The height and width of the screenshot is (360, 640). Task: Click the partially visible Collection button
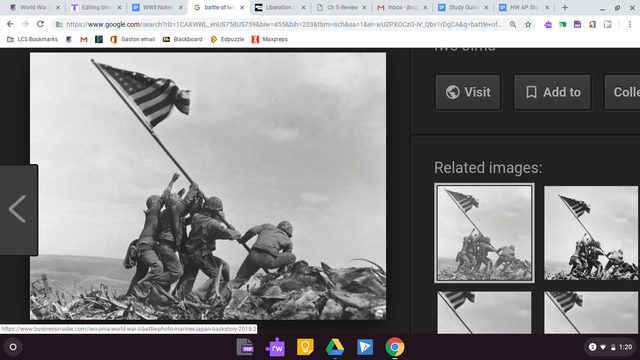click(x=622, y=92)
